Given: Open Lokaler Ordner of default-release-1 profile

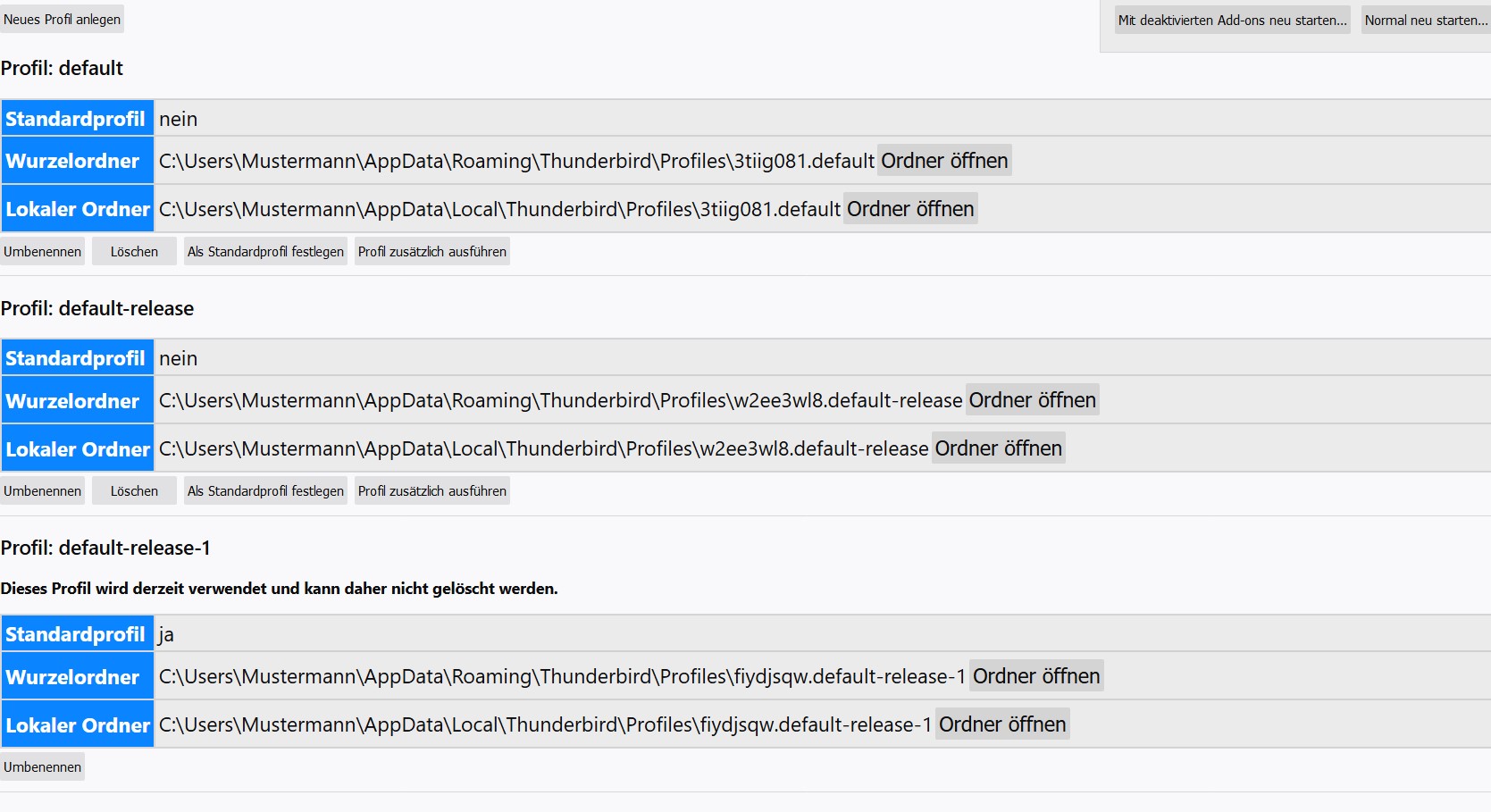Looking at the screenshot, I should (1001, 724).
